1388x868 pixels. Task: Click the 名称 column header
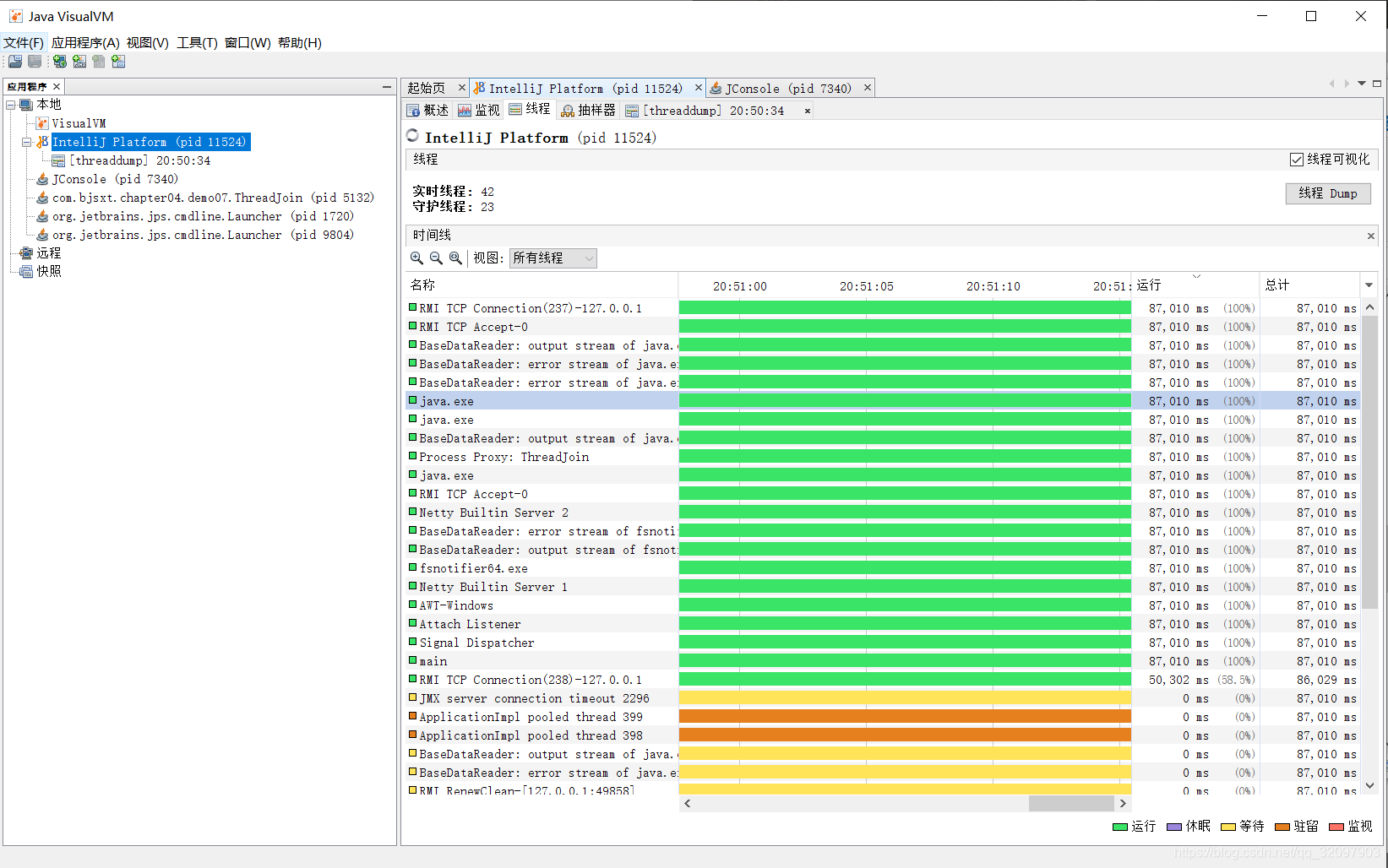point(542,285)
